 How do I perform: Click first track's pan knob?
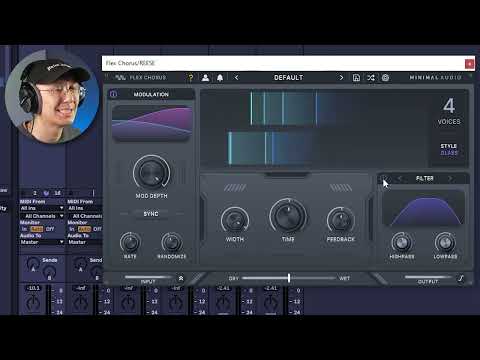(33, 303)
